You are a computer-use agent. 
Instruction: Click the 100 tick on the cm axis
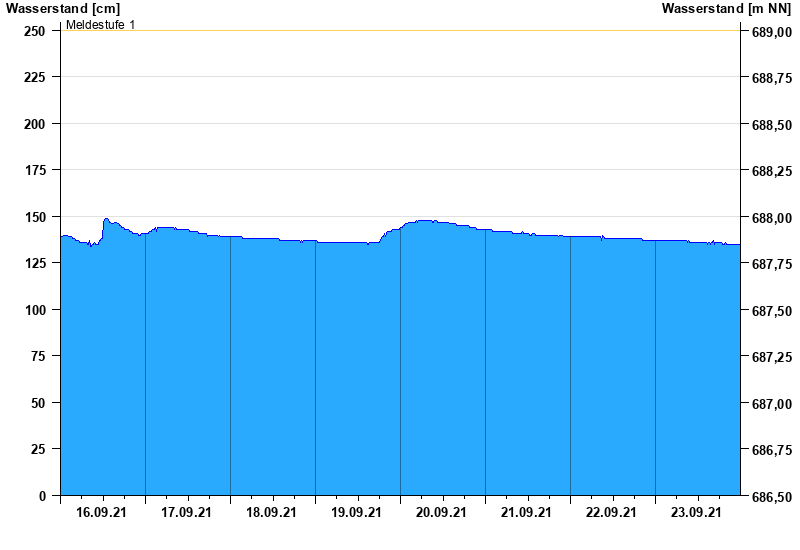tap(35, 310)
